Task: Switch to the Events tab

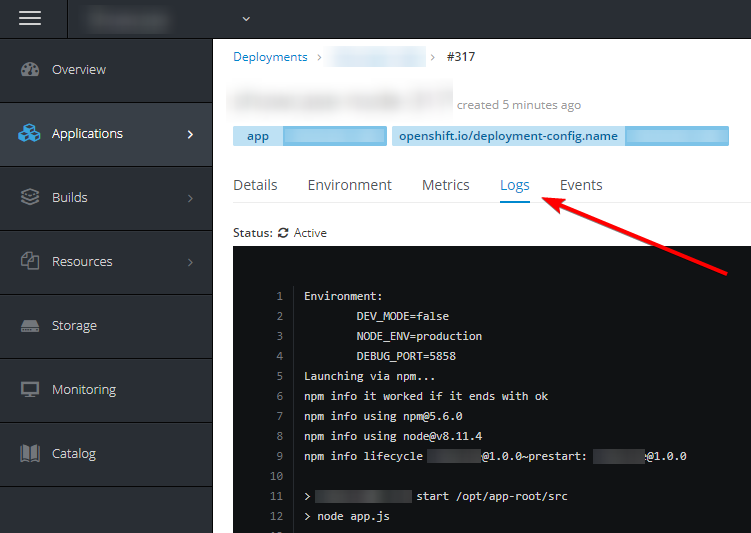Action: tap(581, 185)
